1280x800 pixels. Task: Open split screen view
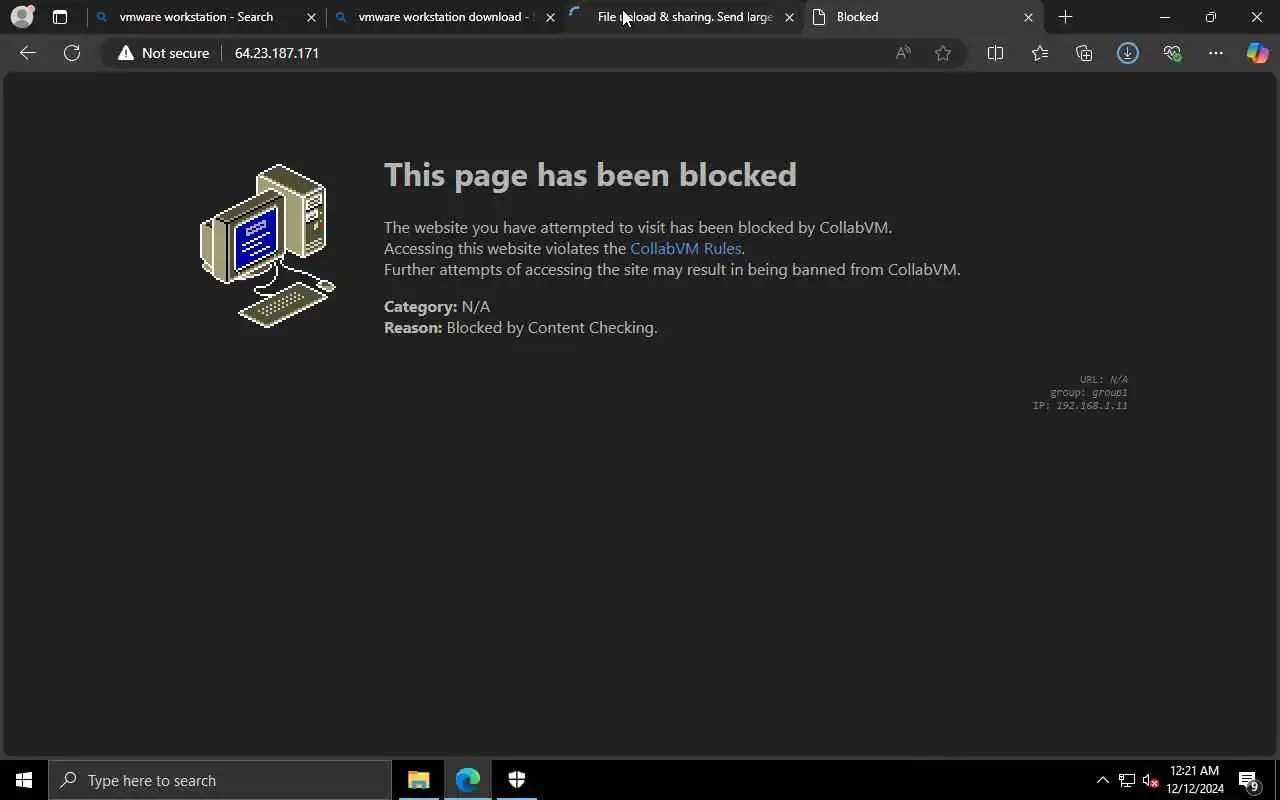pos(995,53)
